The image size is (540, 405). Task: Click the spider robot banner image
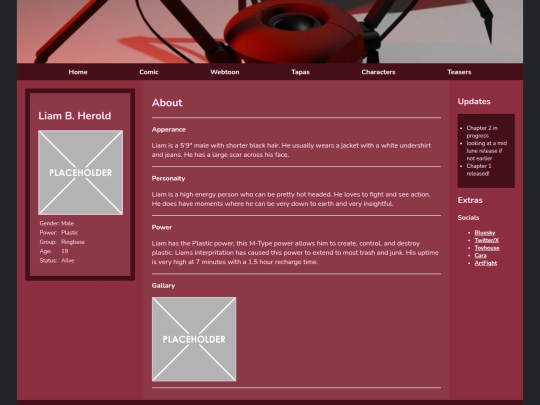click(x=270, y=31)
